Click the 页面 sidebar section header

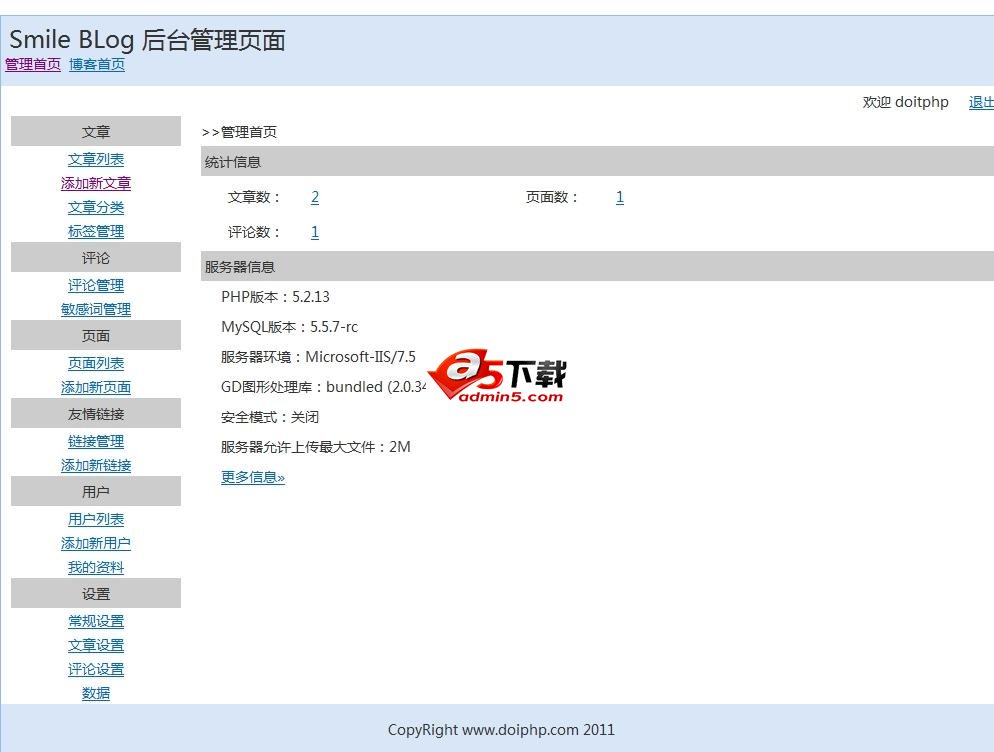click(x=96, y=335)
